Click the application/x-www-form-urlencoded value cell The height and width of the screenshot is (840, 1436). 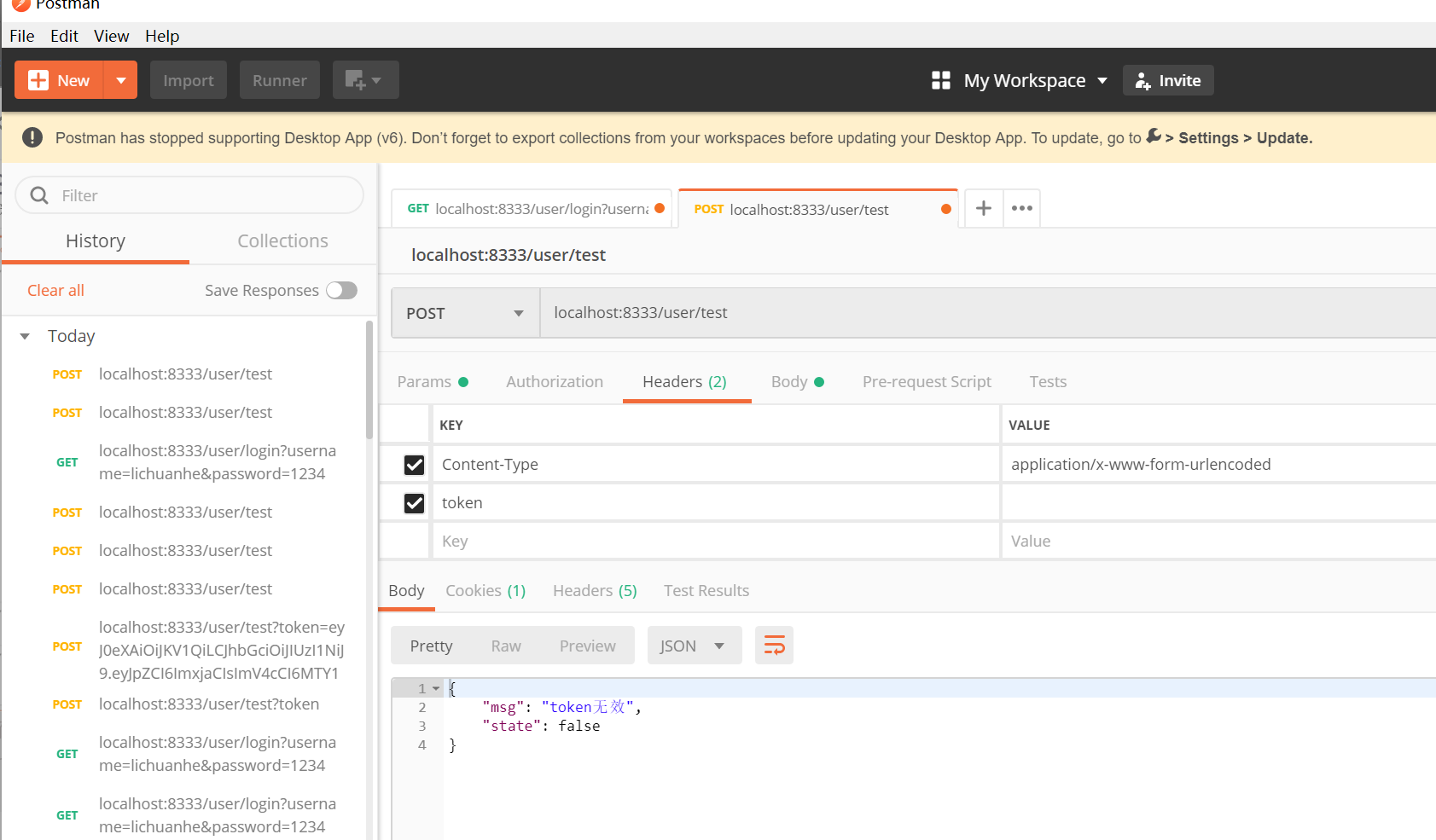(1219, 465)
